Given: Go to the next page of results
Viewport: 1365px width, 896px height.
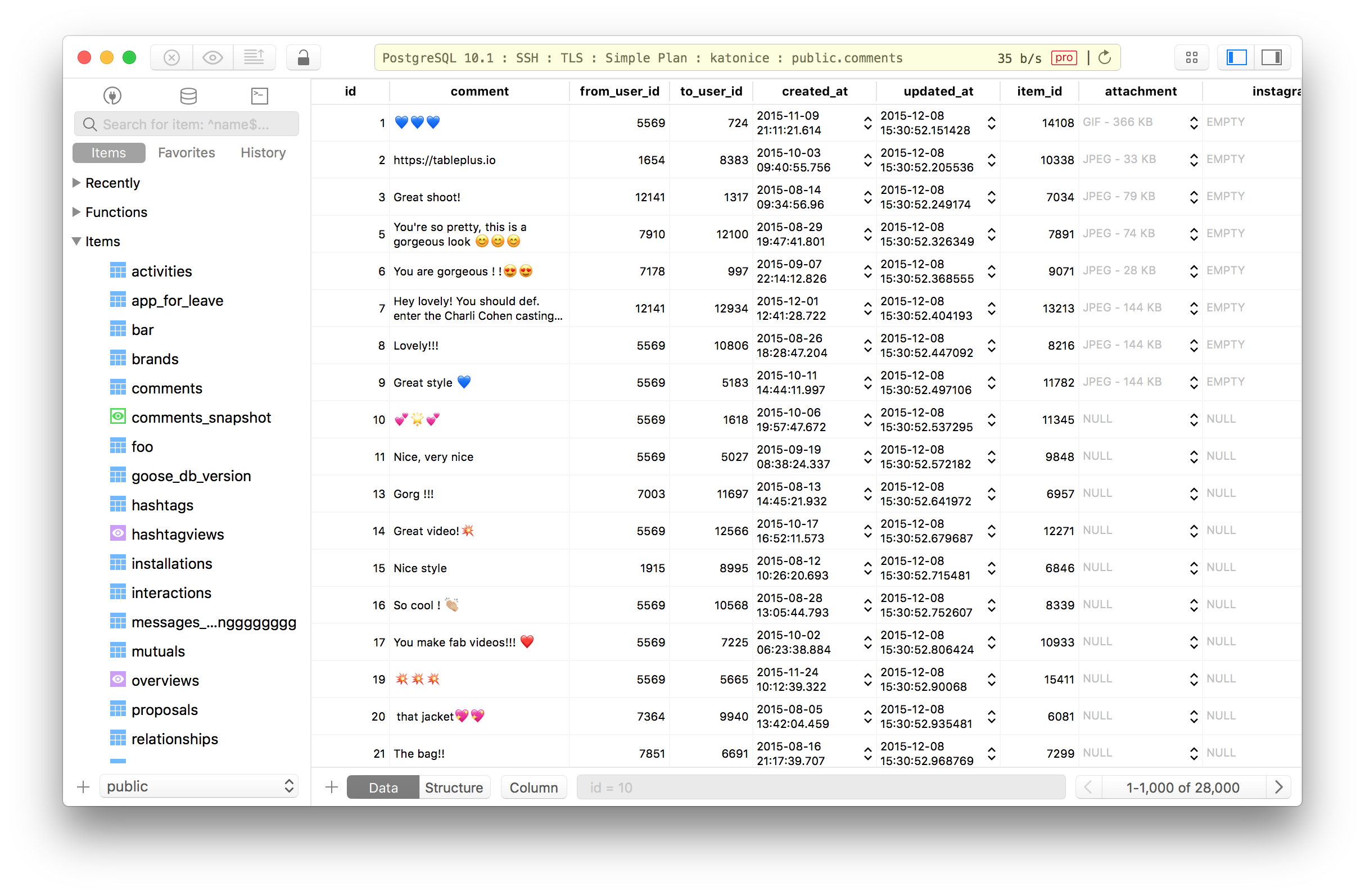Looking at the screenshot, I should click(x=1278, y=786).
